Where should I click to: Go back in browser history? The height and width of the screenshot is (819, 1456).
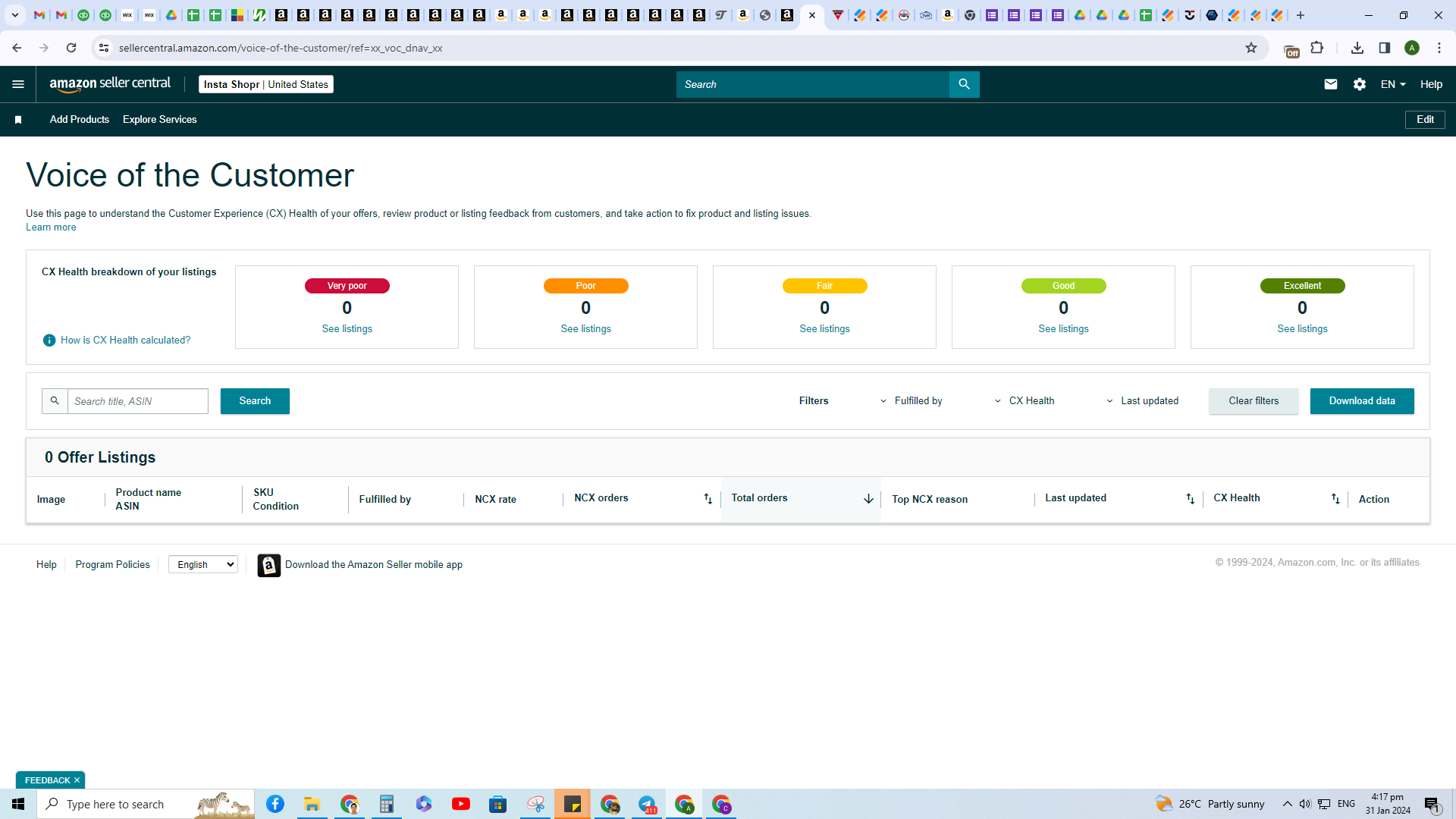(17, 48)
